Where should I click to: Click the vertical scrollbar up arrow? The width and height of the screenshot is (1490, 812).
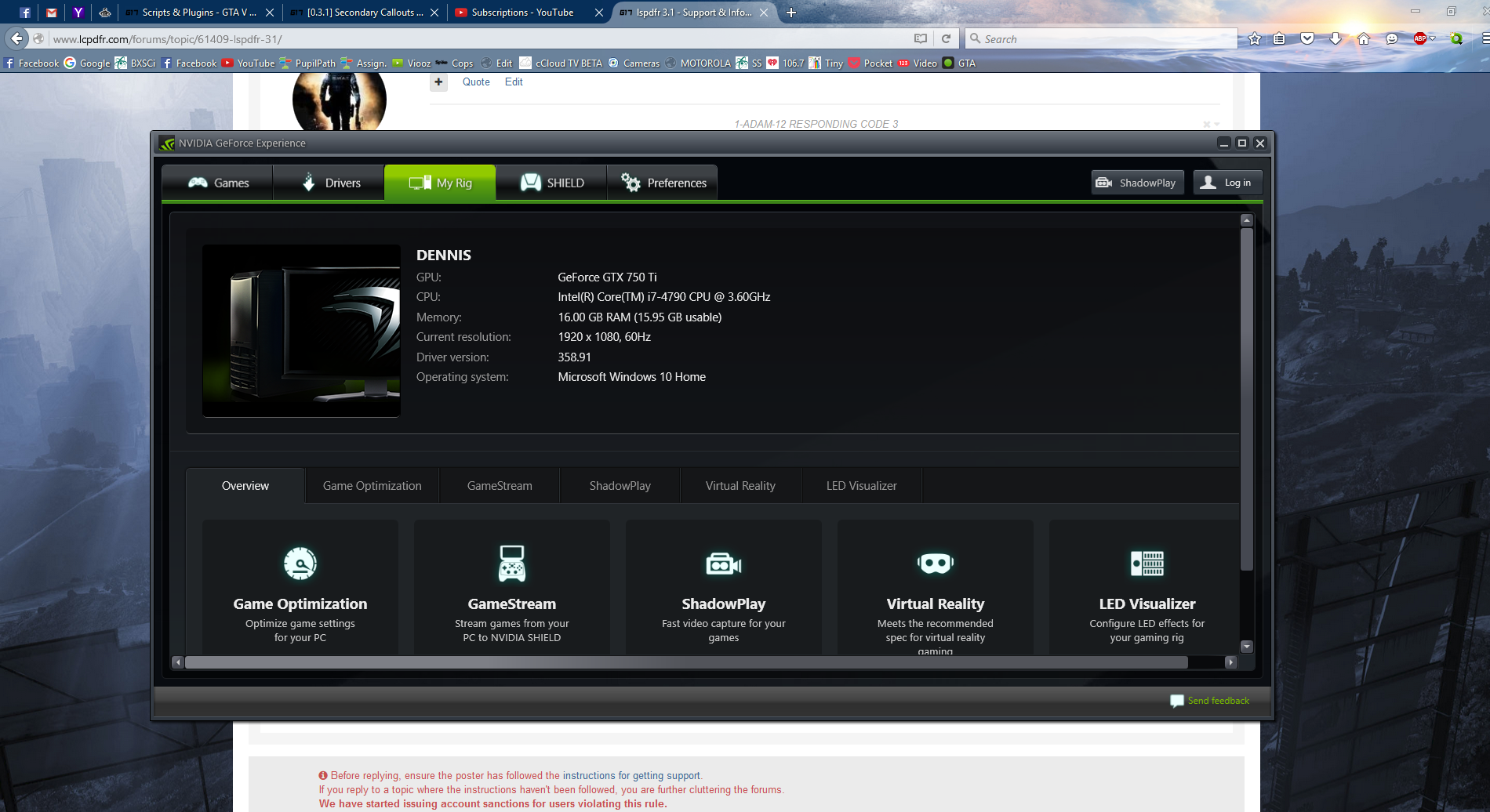click(1247, 220)
